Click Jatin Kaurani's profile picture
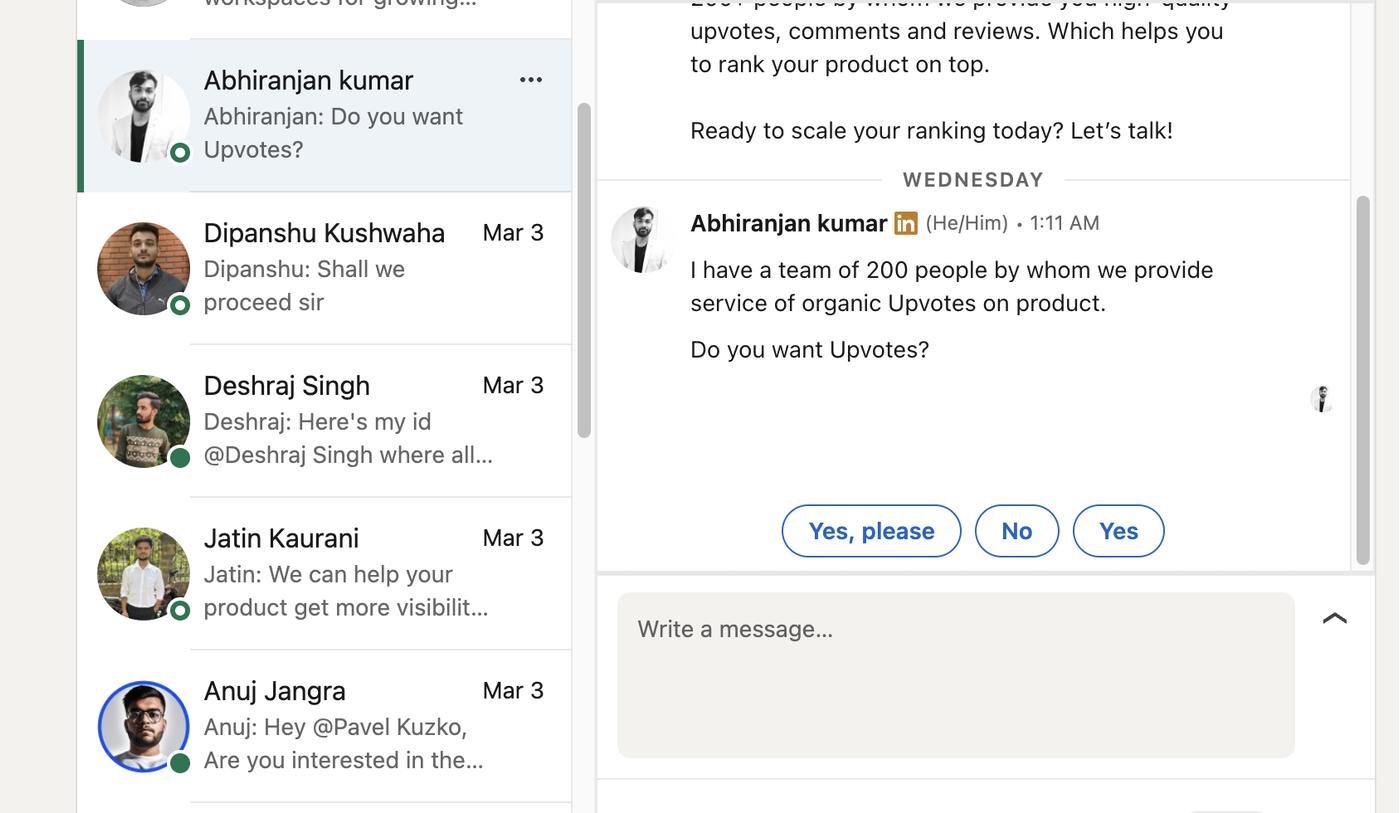Screen dimensions: 1400x813 (x=143, y=574)
